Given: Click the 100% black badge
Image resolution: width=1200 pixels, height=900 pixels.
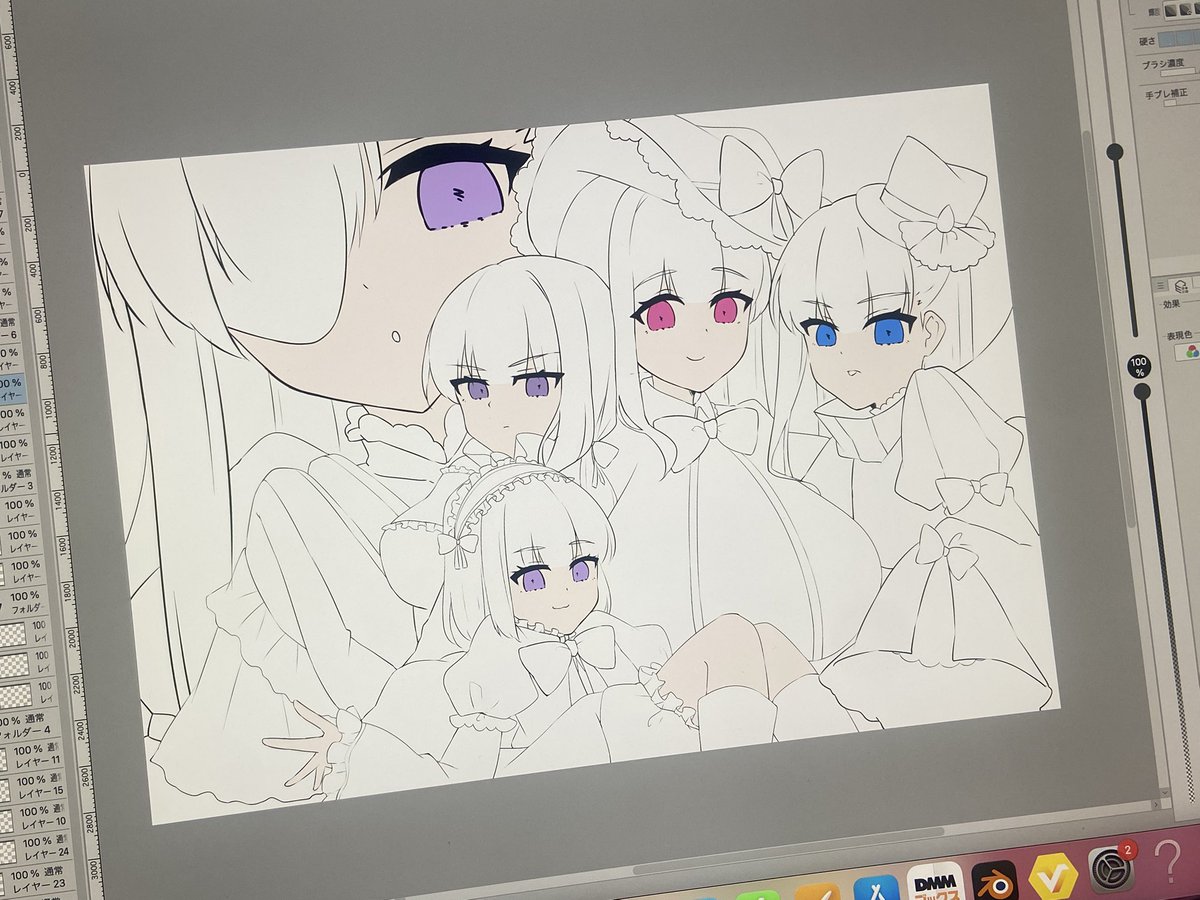Looking at the screenshot, I should point(1139,365).
